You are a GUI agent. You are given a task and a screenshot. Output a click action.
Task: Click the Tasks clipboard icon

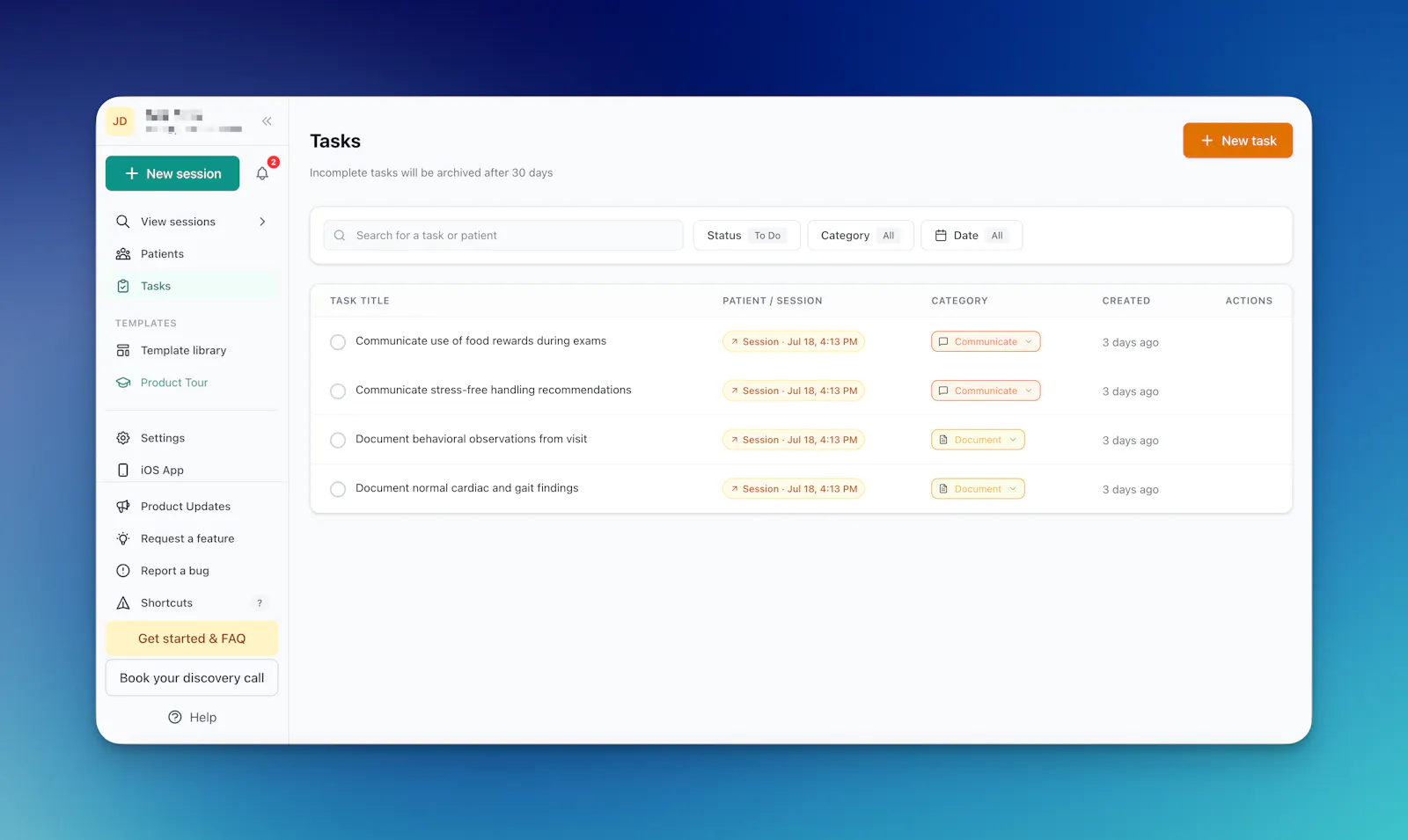point(123,286)
